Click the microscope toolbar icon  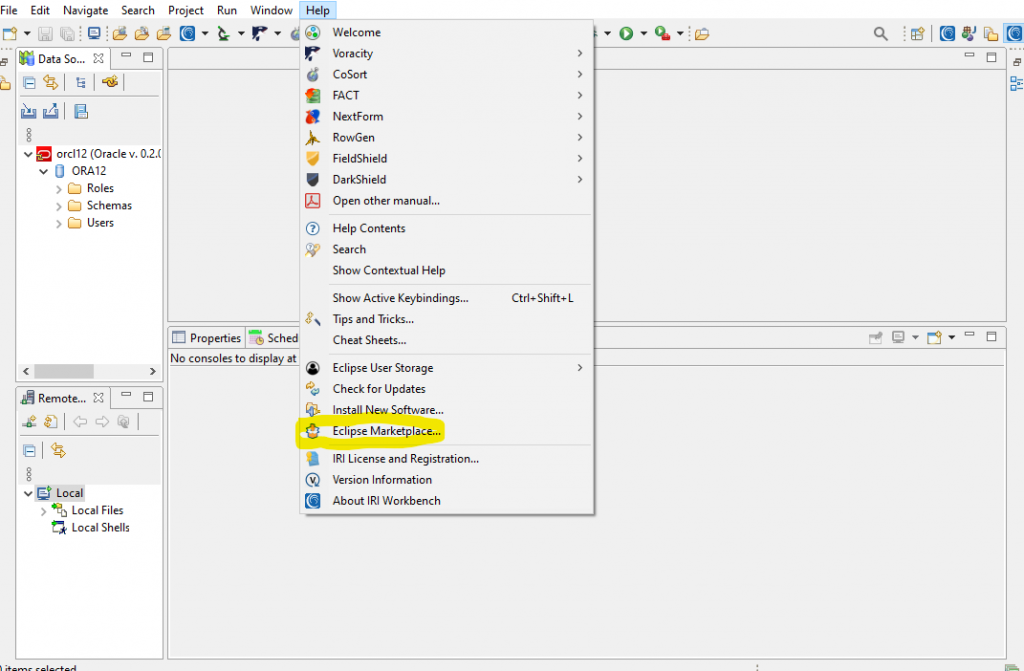(x=223, y=33)
